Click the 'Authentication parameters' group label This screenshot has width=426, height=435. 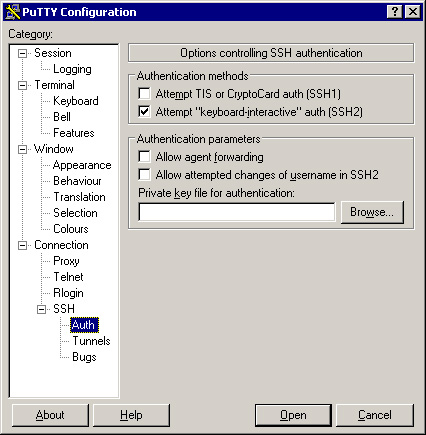[x=199, y=139]
